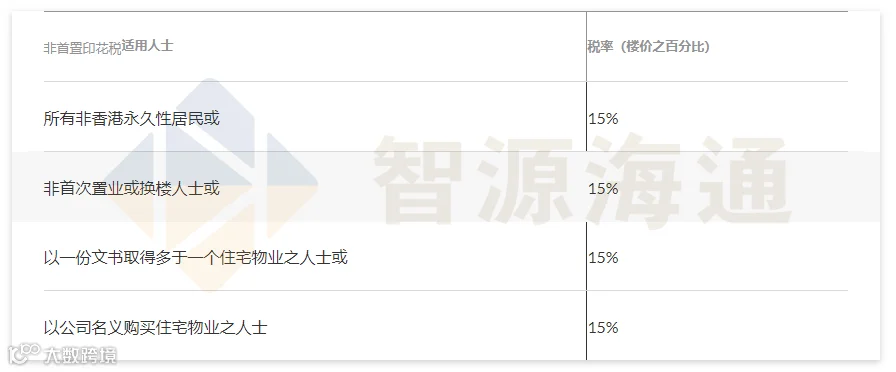Click 以公司名义购买住宅物业之人士 row
896x372 pixels.
[155, 327]
